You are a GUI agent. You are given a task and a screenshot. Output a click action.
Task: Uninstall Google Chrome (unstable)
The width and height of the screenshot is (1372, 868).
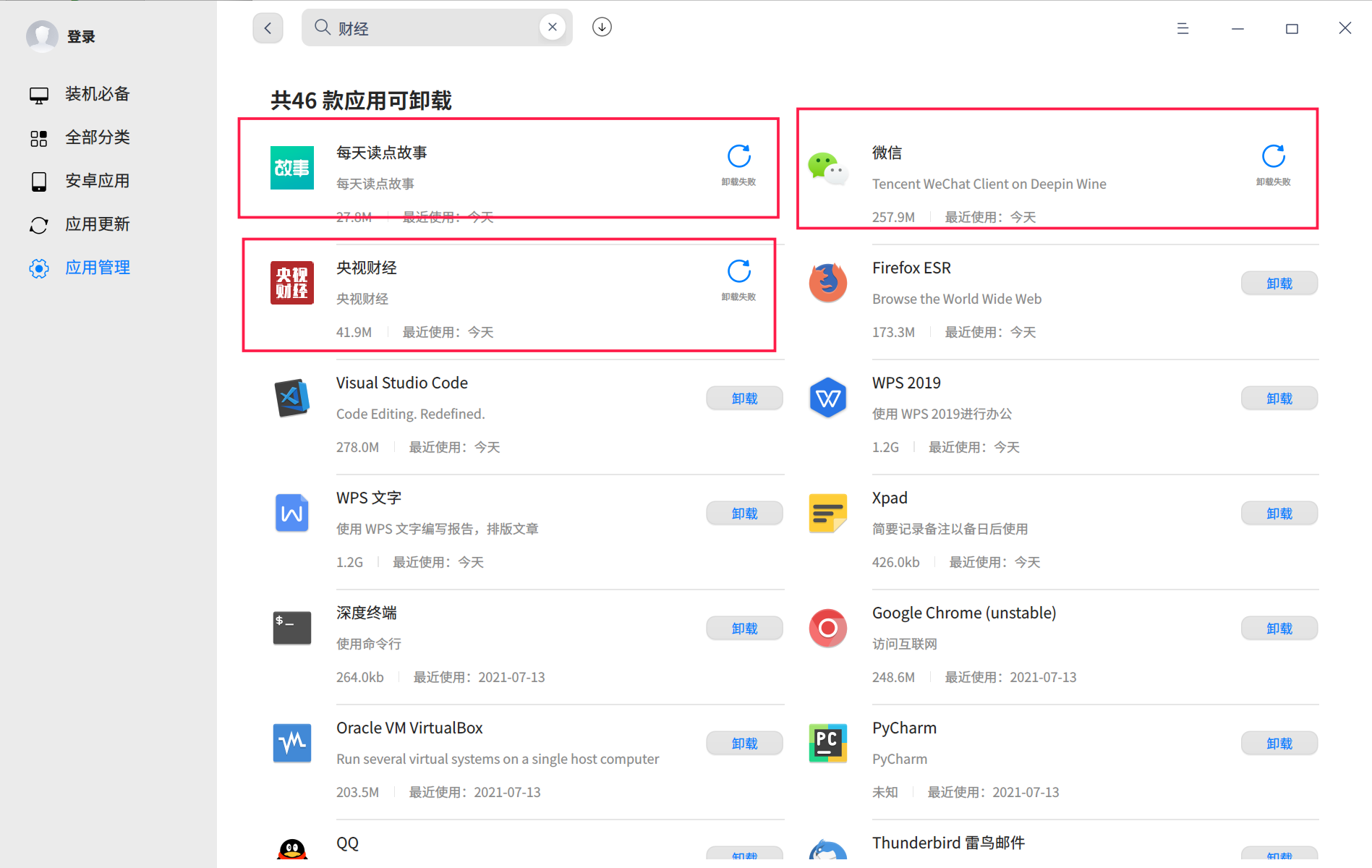1279,629
